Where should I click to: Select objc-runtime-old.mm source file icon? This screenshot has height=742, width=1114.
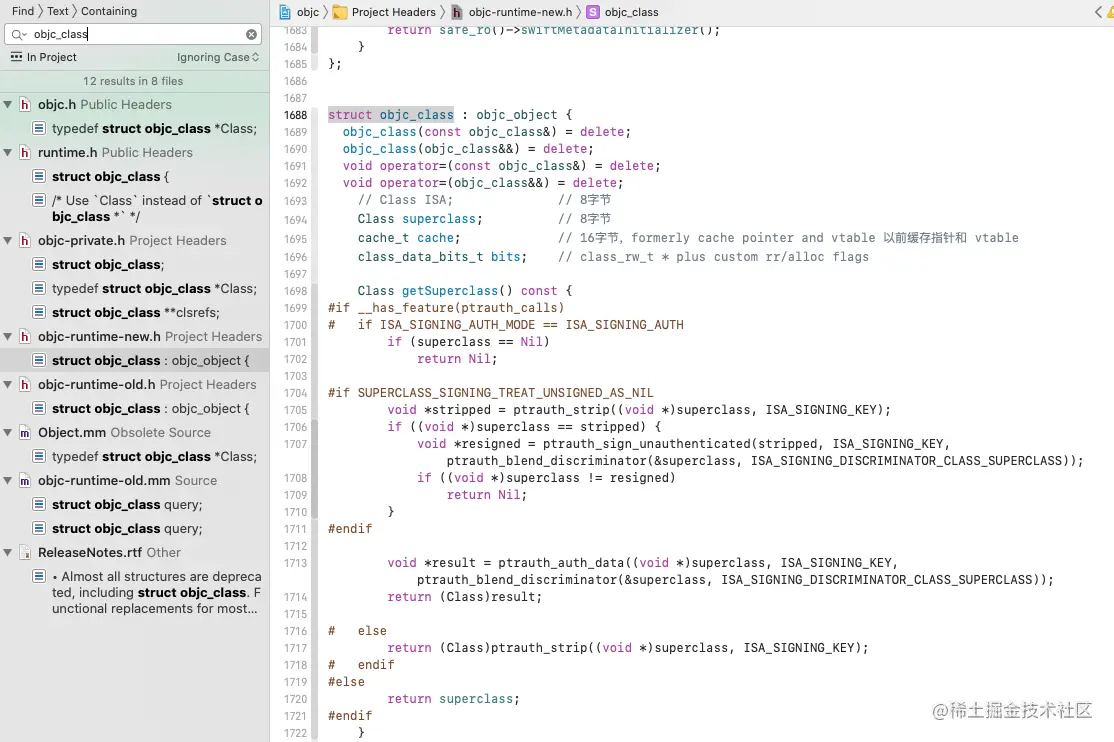25,480
